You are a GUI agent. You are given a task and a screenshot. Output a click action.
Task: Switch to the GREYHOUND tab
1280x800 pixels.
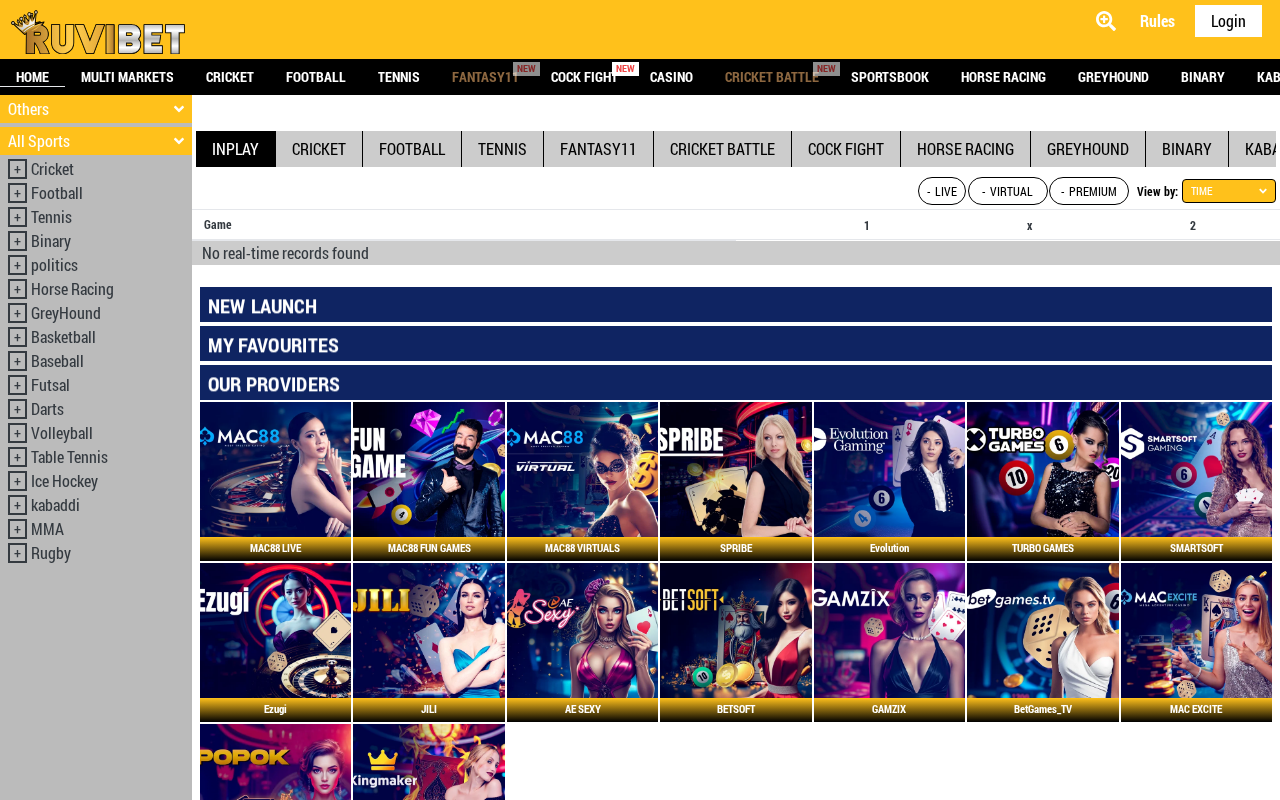[1088, 149]
